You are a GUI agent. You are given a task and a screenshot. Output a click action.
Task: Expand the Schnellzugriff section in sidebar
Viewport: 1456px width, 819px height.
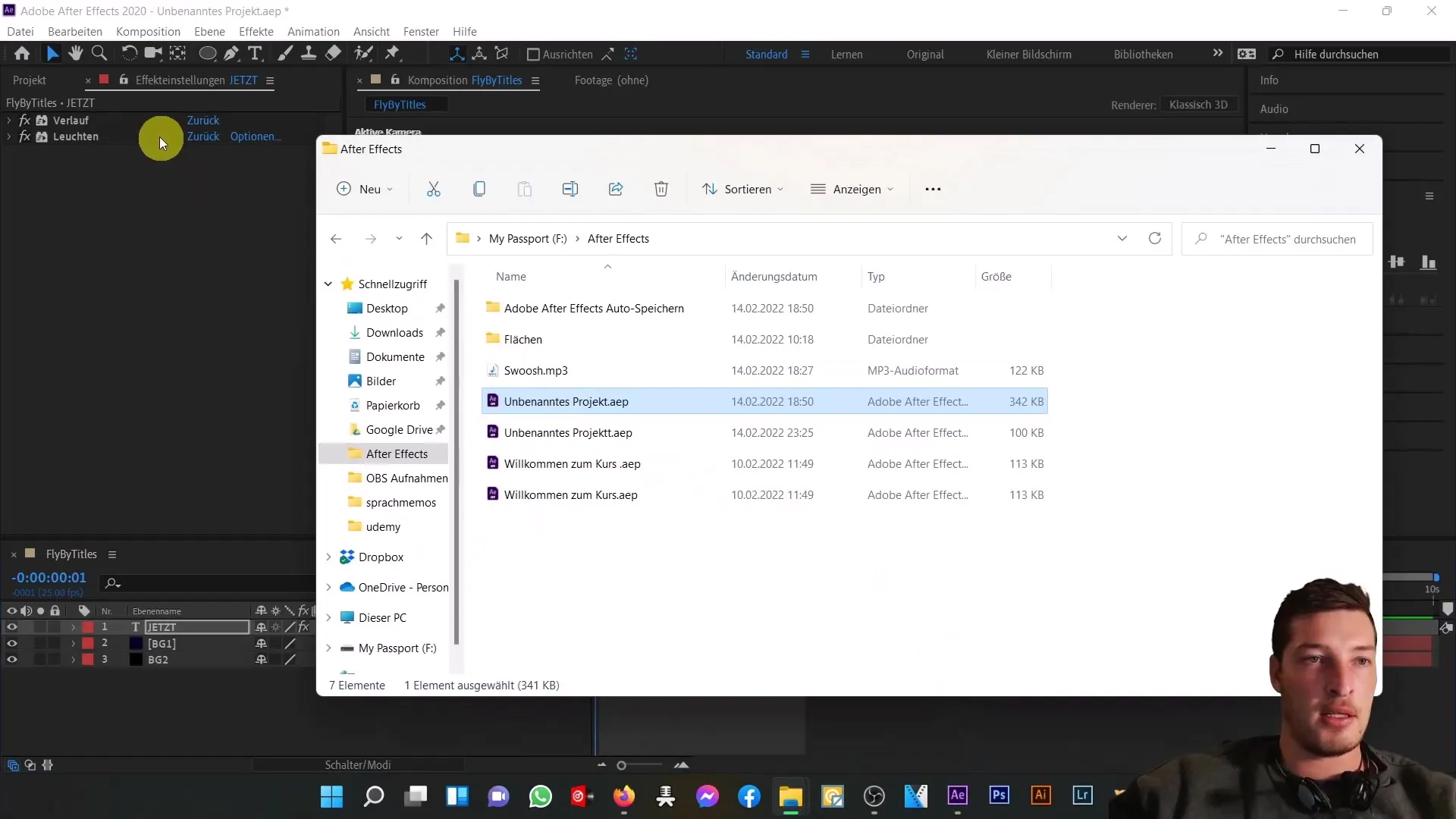pyautogui.click(x=328, y=283)
